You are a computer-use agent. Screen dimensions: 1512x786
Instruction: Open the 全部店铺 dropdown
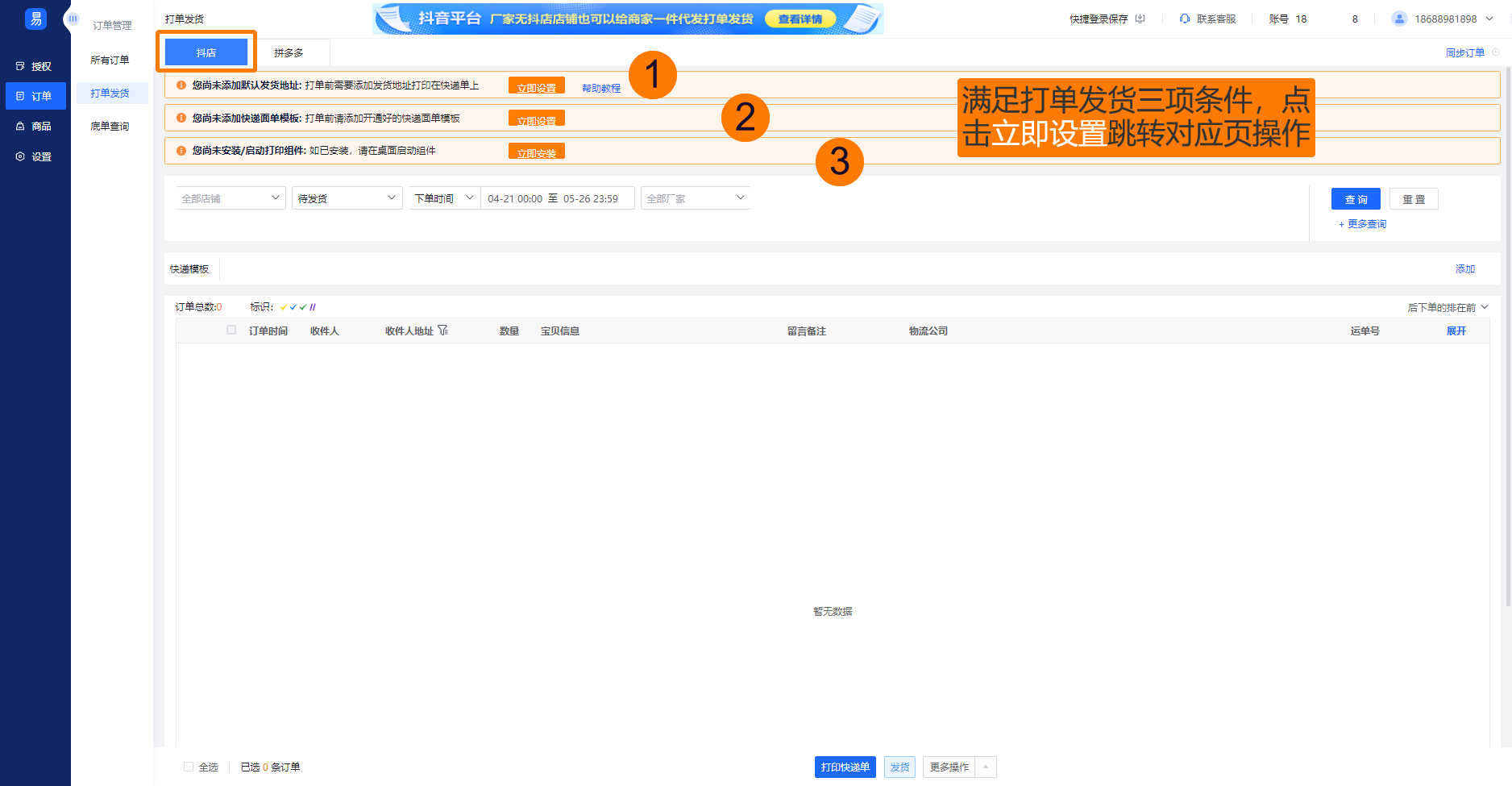click(x=231, y=198)
